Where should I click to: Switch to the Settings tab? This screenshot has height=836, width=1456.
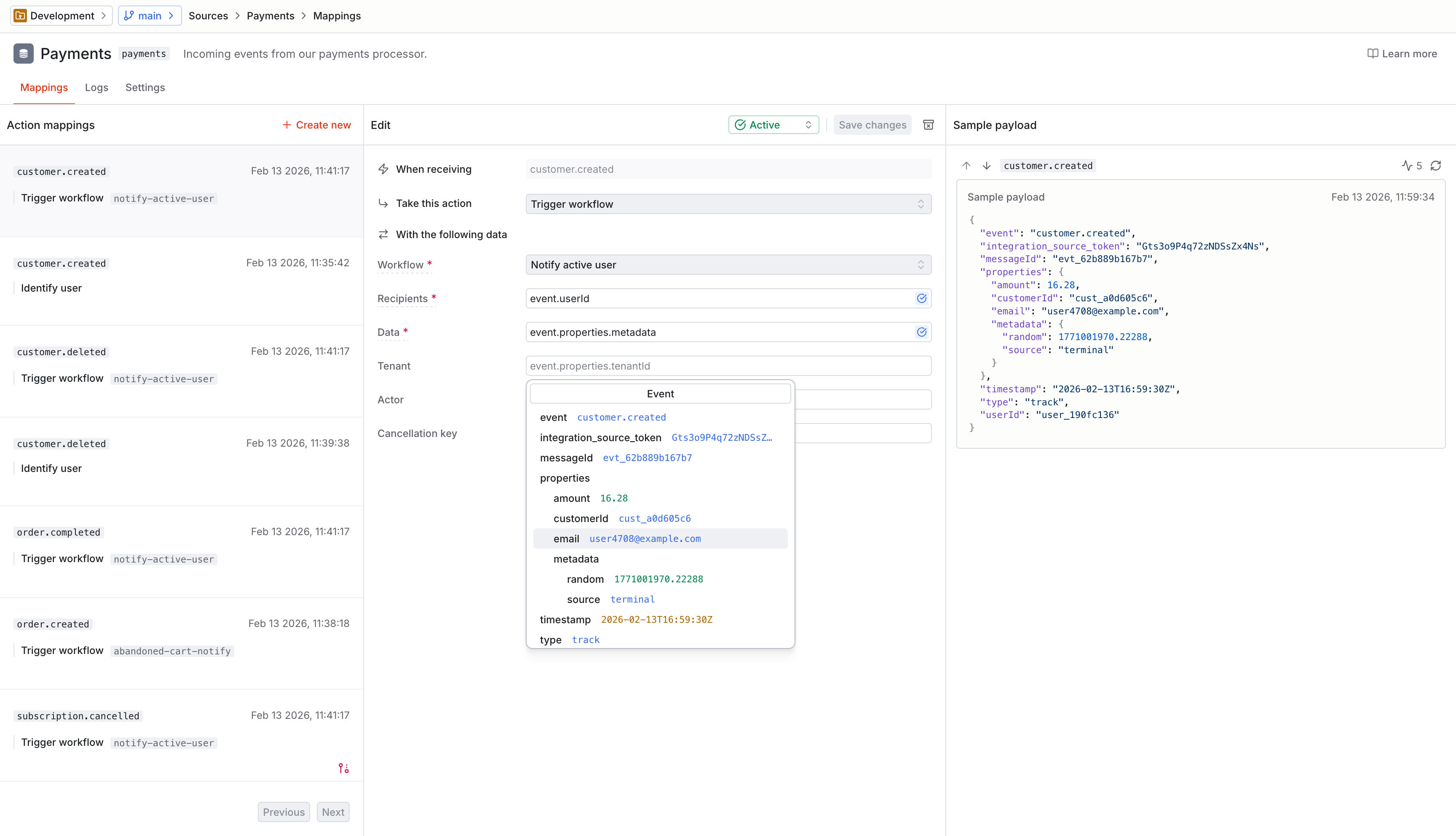(145, 87)
